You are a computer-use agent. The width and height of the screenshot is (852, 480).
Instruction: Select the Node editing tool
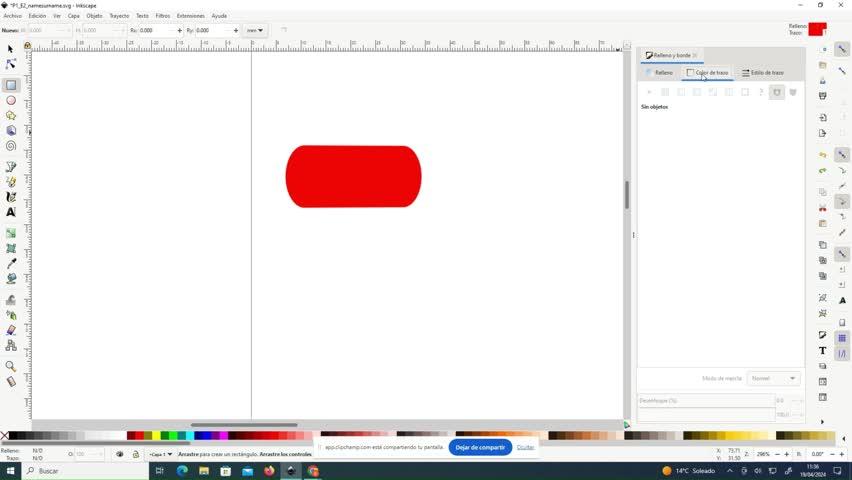pos(11,64)
